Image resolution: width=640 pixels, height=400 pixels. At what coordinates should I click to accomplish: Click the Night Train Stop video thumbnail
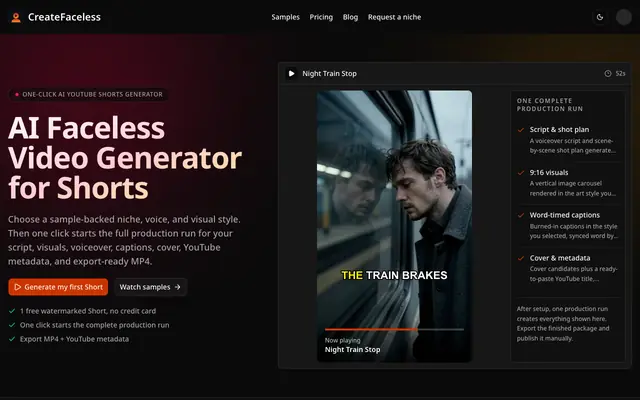394,226
